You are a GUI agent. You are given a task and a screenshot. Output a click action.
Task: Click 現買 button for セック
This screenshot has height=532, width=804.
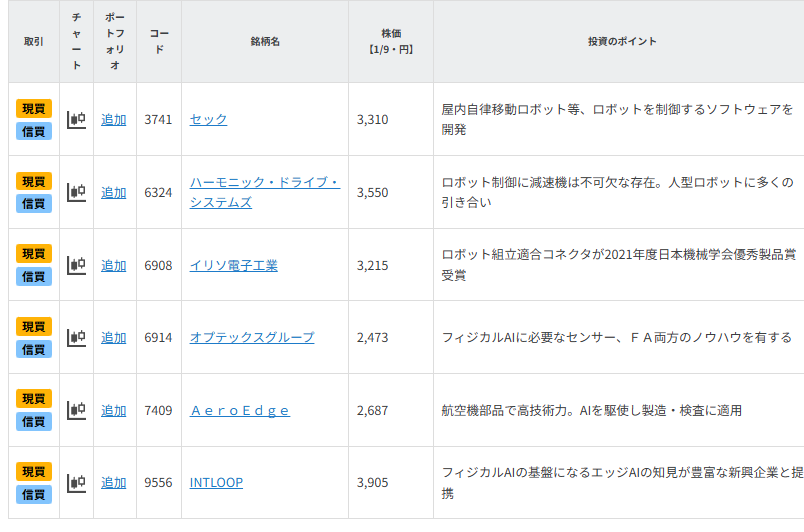(x=34, y=109)
